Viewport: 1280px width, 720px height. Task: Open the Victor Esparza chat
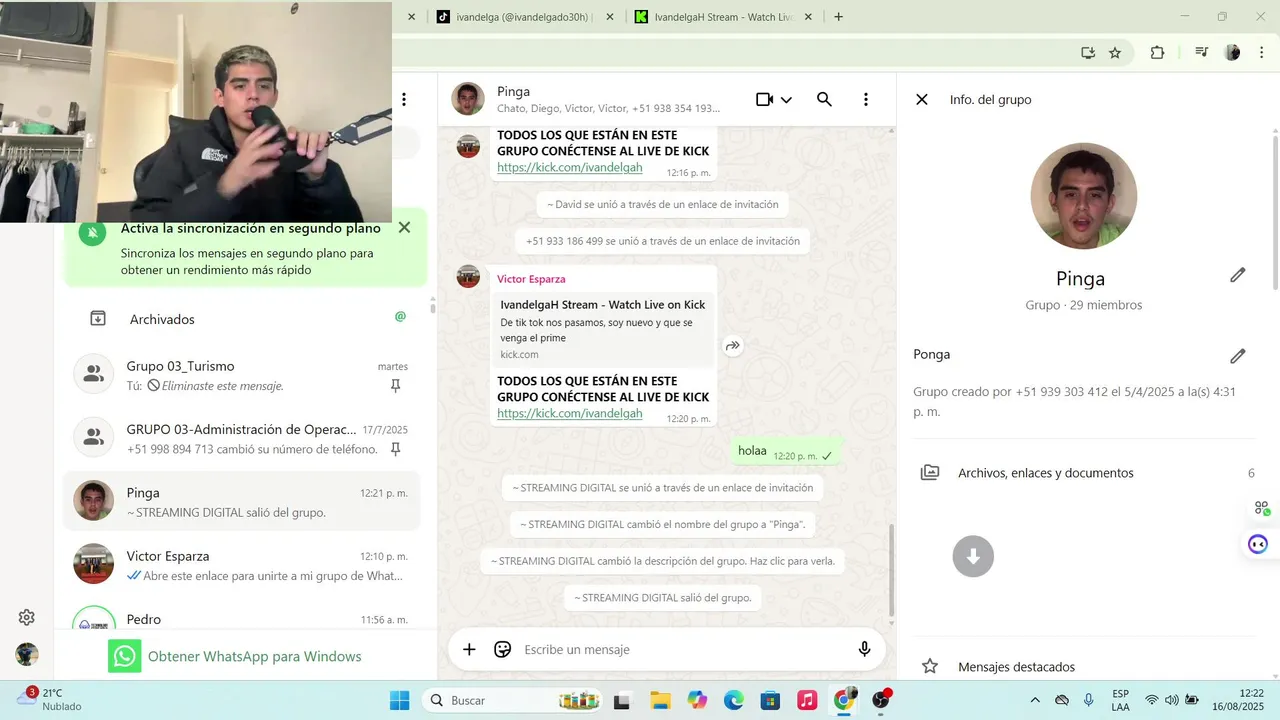[242, 565]
